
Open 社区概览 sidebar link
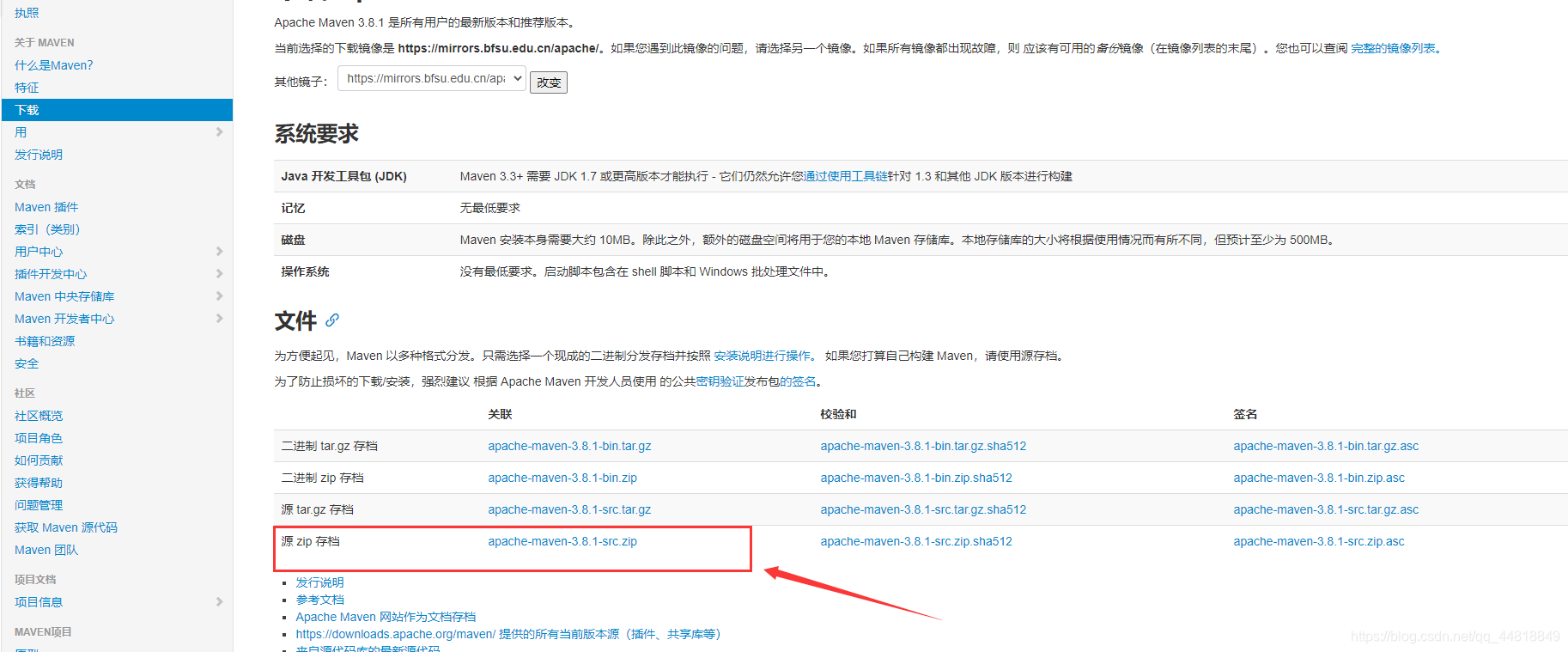(39, 416)
